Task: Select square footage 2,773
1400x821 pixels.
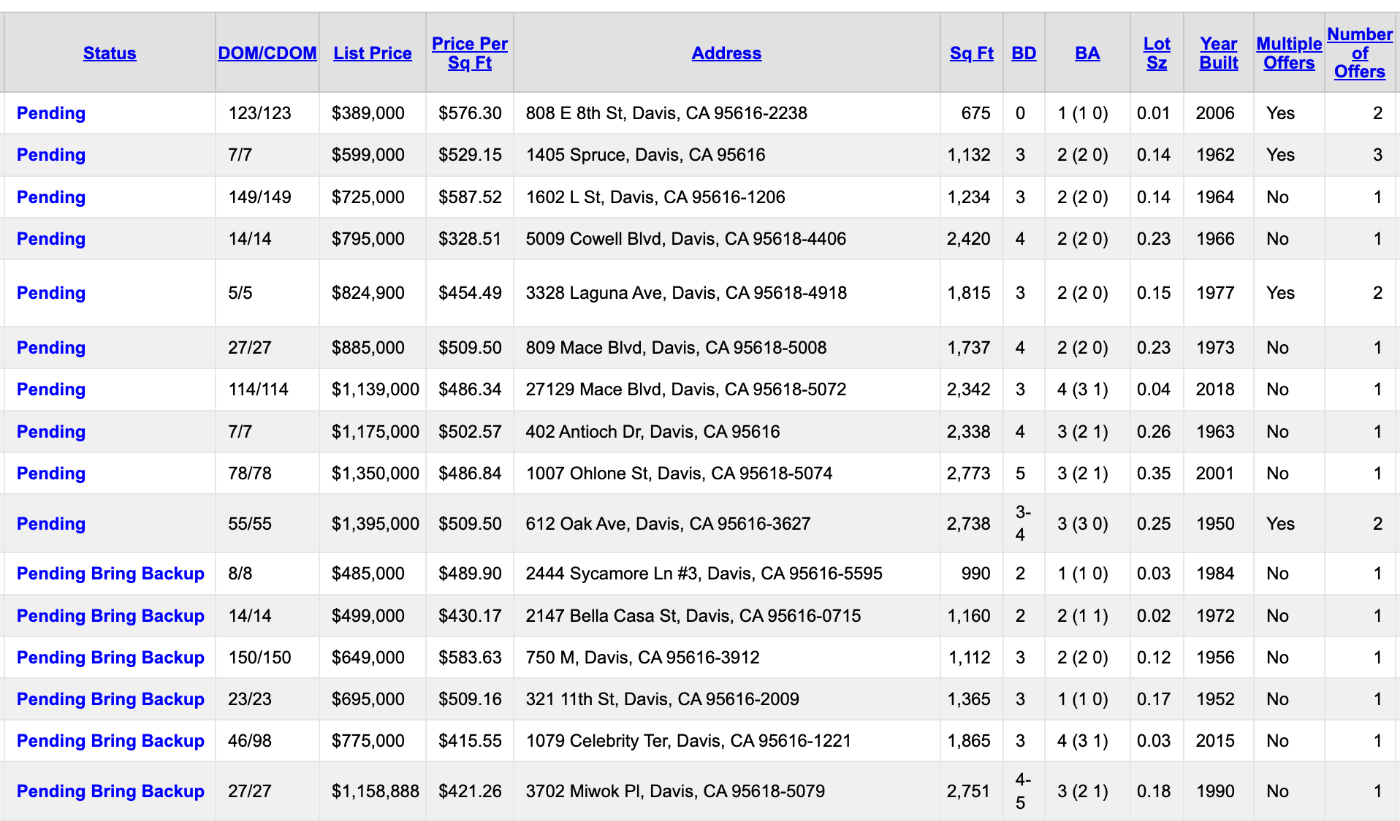Action: click(969, 473)
